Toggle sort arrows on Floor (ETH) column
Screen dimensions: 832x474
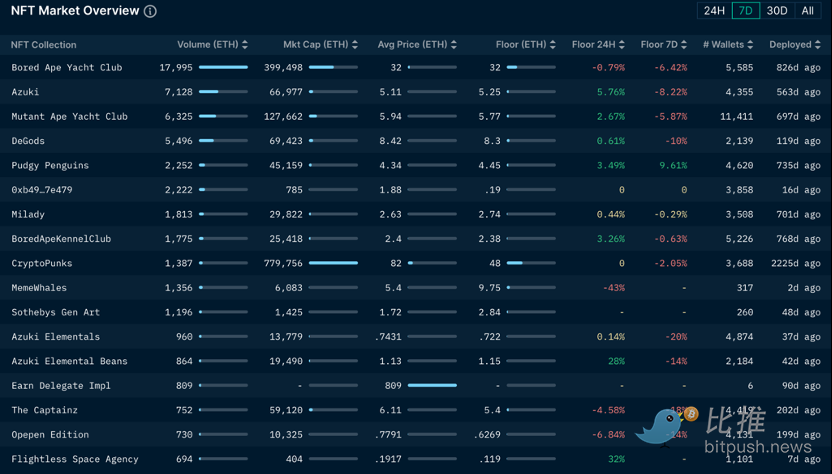(x=554, y=45)
